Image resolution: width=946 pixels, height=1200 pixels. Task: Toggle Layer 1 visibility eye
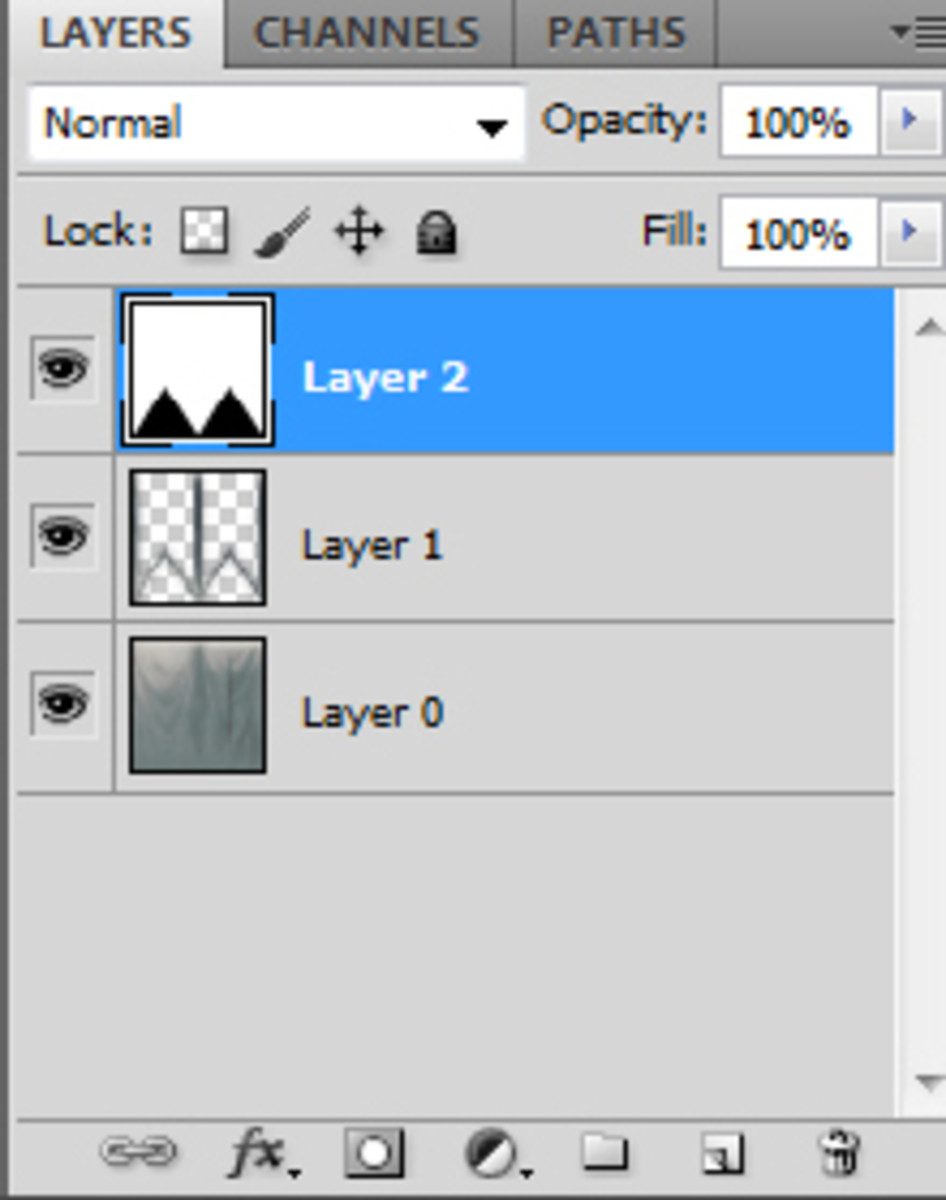pos(63,538)
